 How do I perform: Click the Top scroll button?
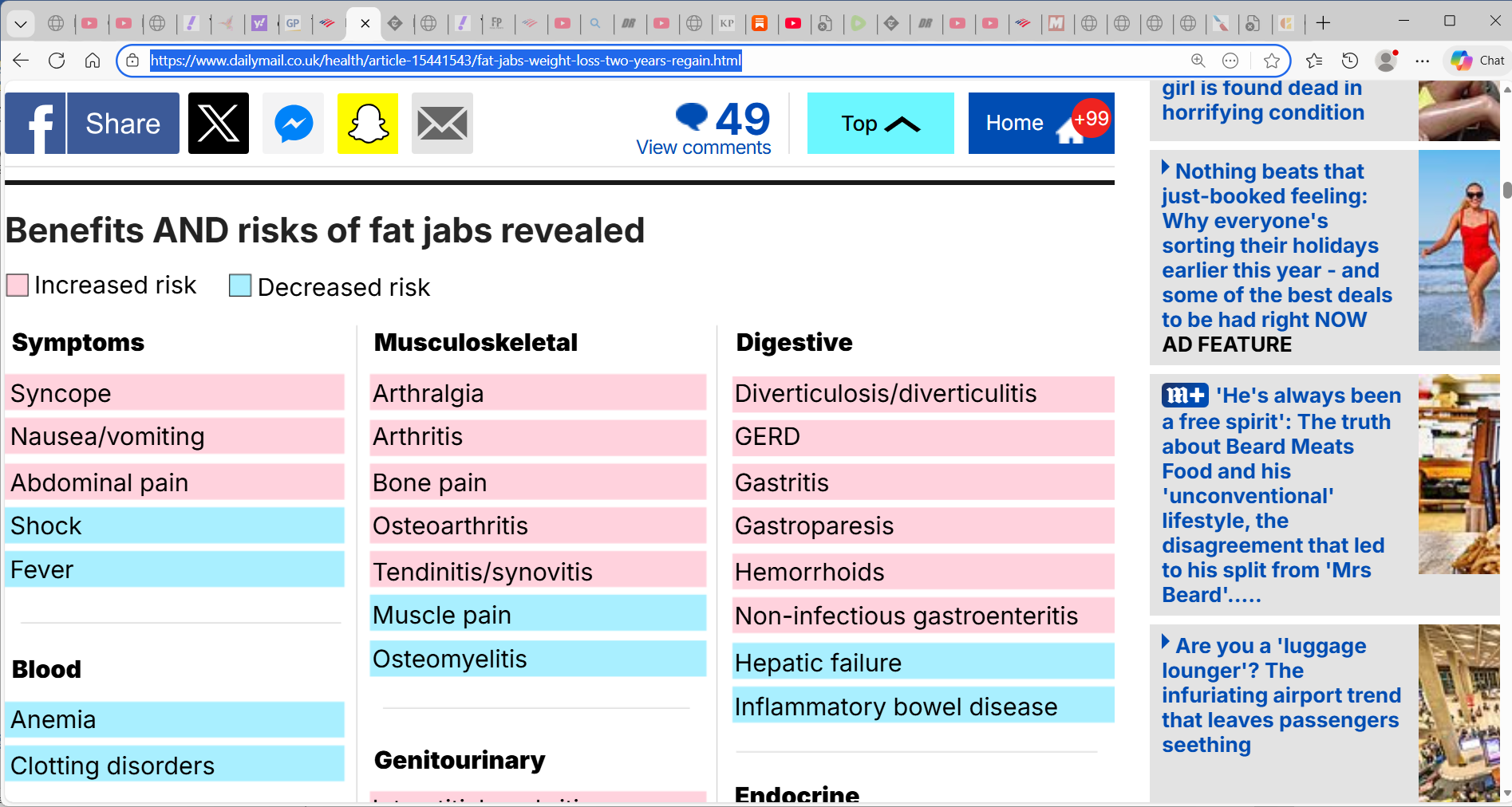click(880, 123)
